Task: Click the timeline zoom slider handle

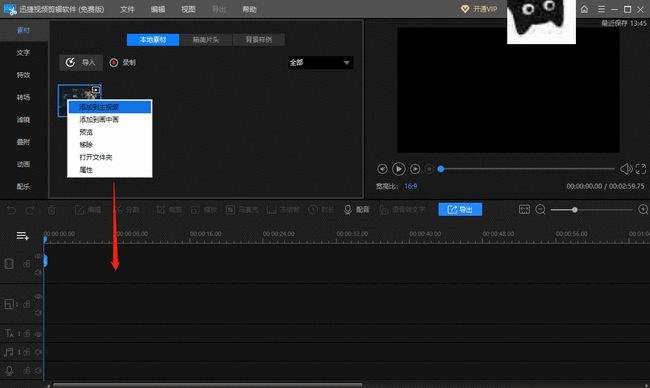Action: point(575,210)
